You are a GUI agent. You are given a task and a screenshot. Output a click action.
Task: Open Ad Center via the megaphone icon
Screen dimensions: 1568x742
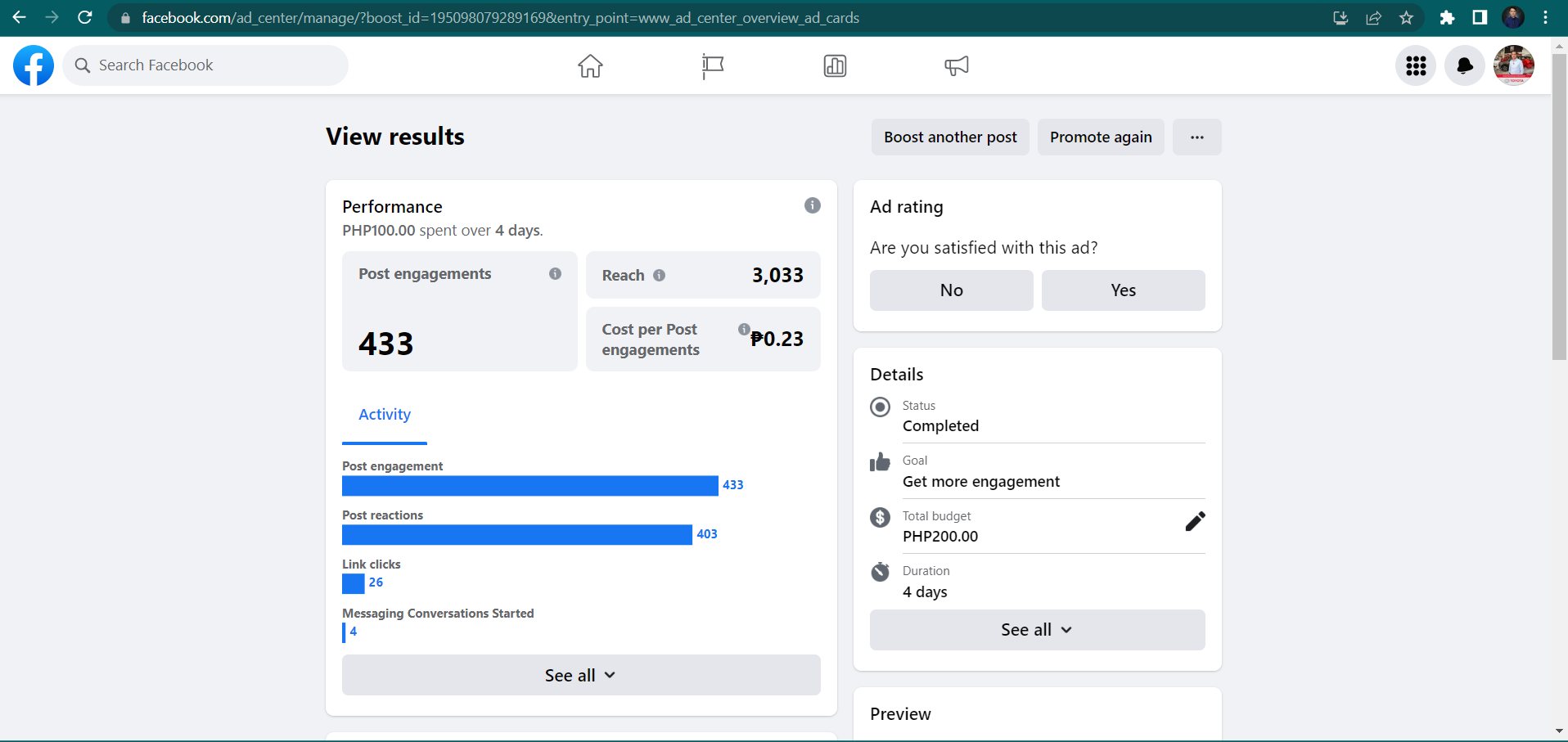[x=957, y=65]
